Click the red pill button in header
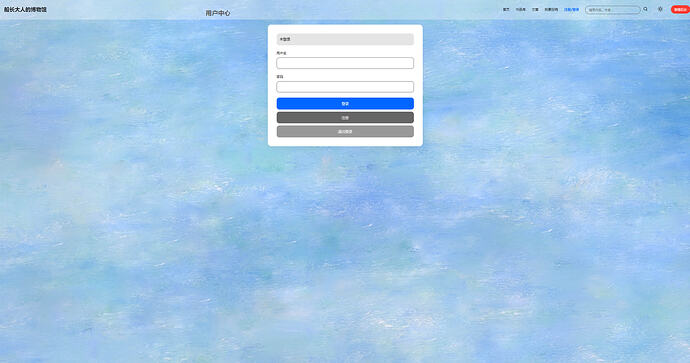 coord(680,9)
